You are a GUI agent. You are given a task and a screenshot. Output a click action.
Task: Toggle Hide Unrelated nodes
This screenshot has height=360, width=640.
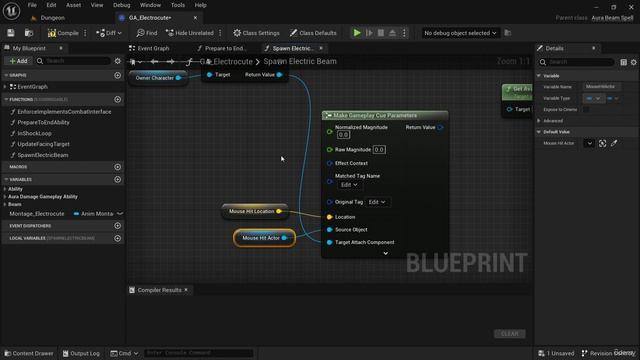[x=190, y=33]
